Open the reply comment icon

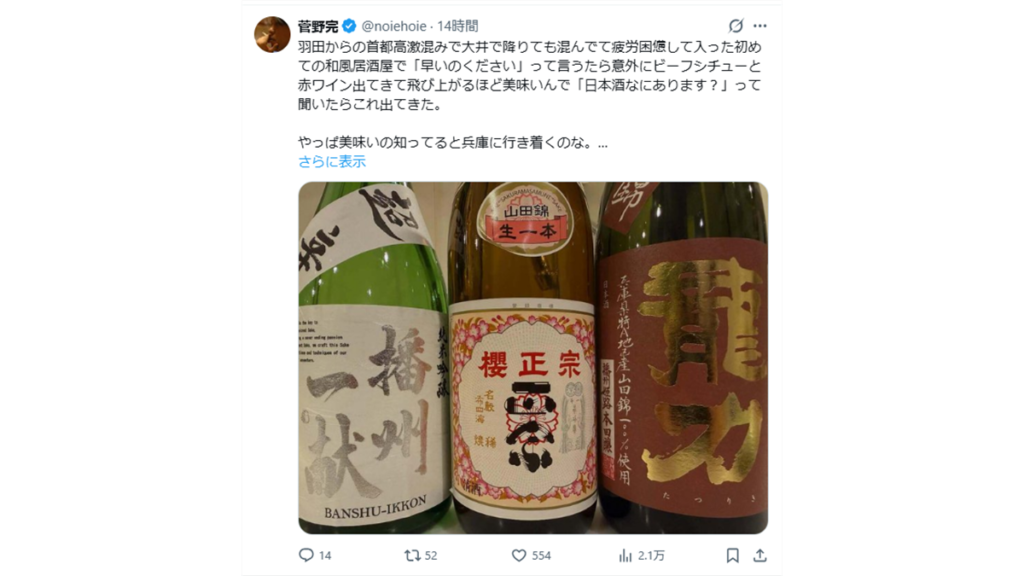coord(306,555)
